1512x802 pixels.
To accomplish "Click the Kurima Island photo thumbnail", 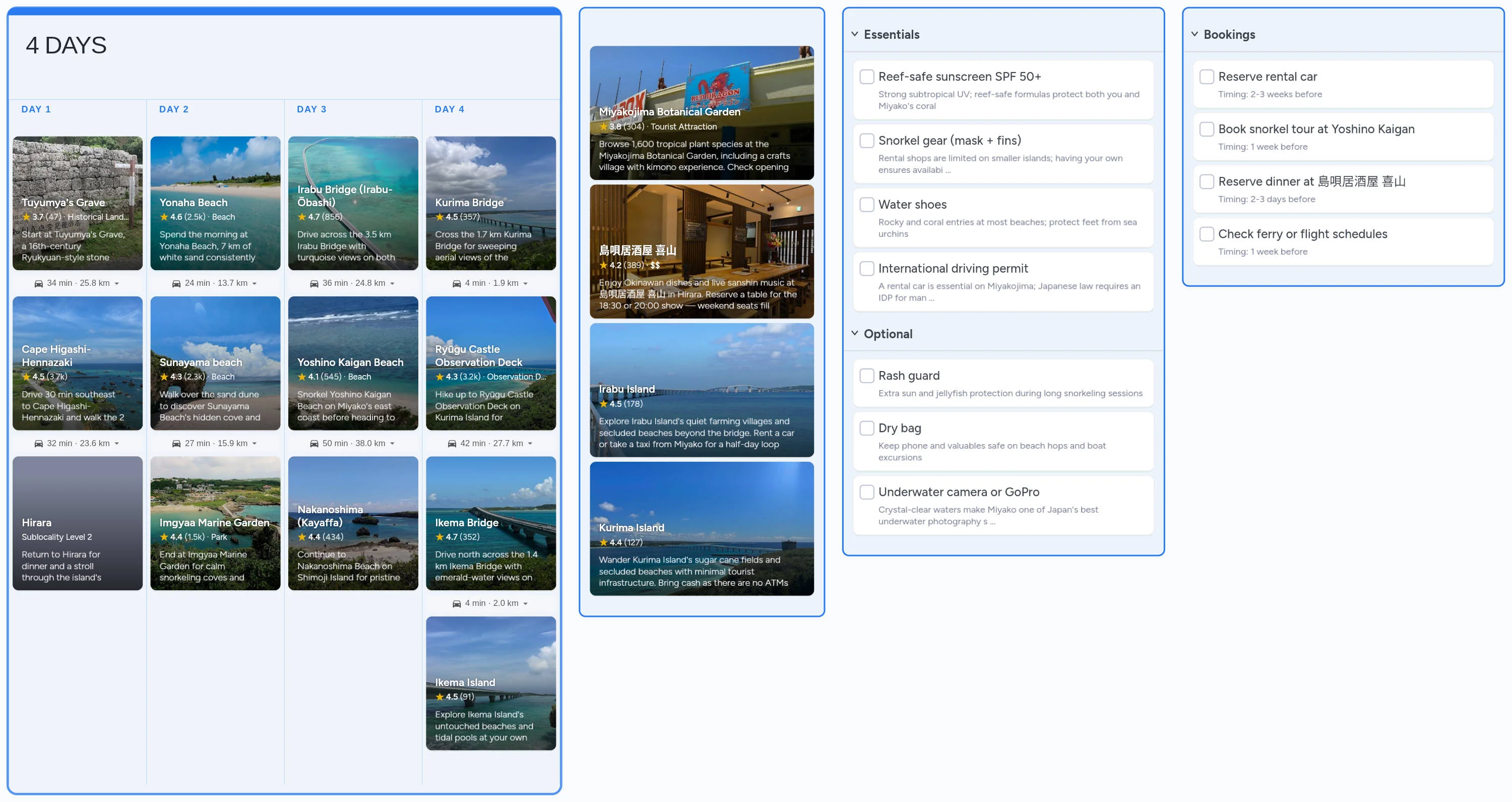I will tap(702, 529).
